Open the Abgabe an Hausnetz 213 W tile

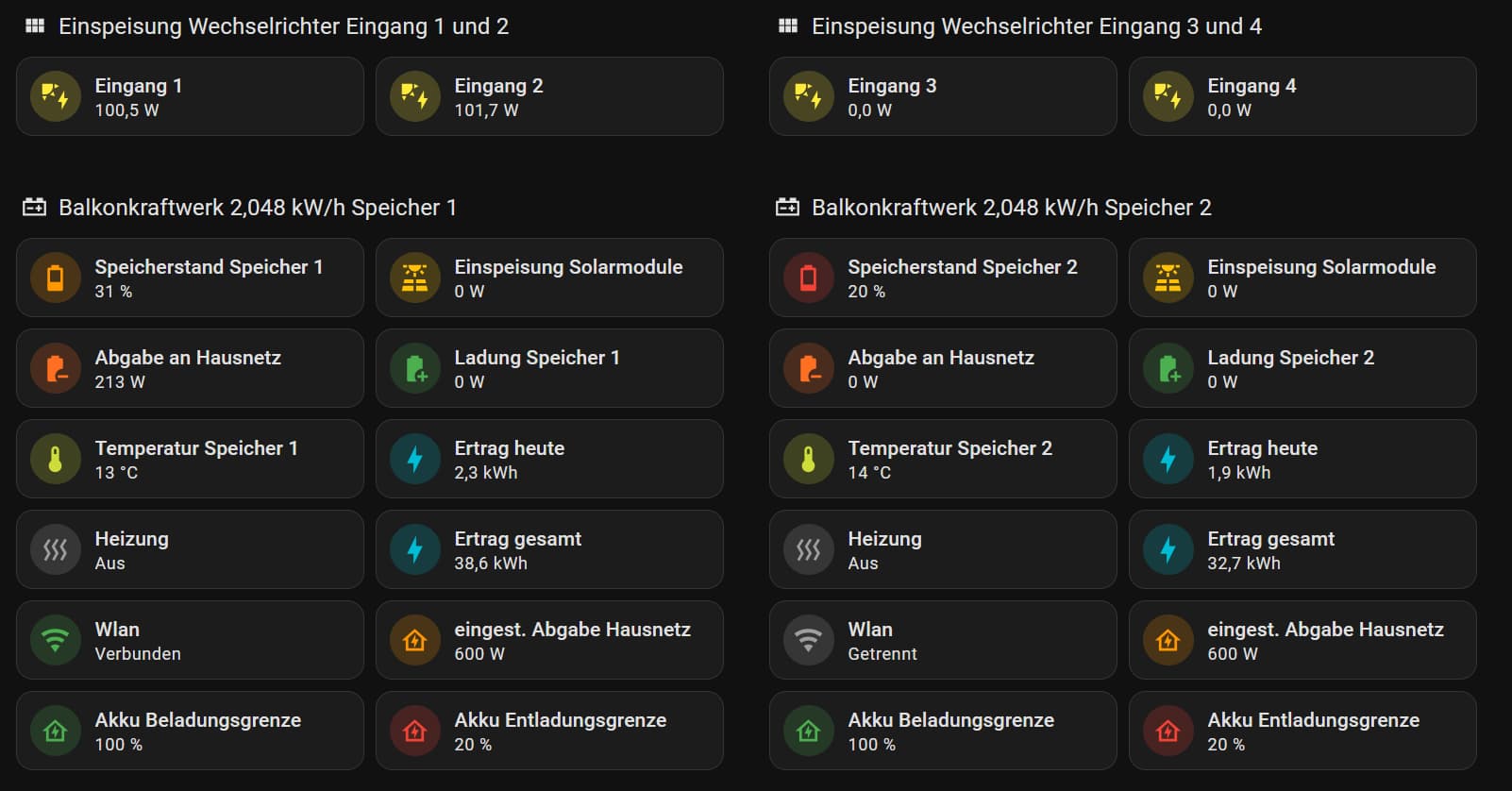coord(190,368)
